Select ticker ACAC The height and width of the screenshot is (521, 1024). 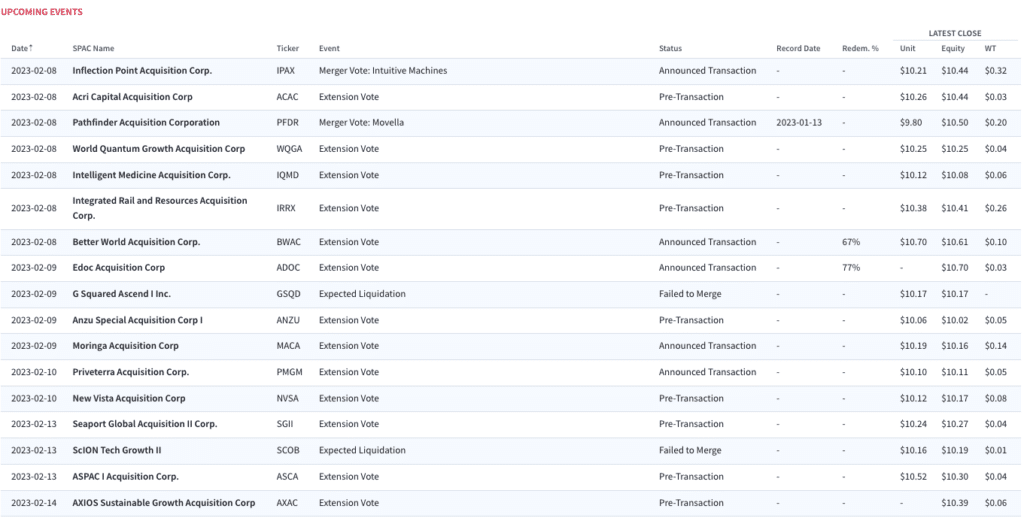pos(287,97)
